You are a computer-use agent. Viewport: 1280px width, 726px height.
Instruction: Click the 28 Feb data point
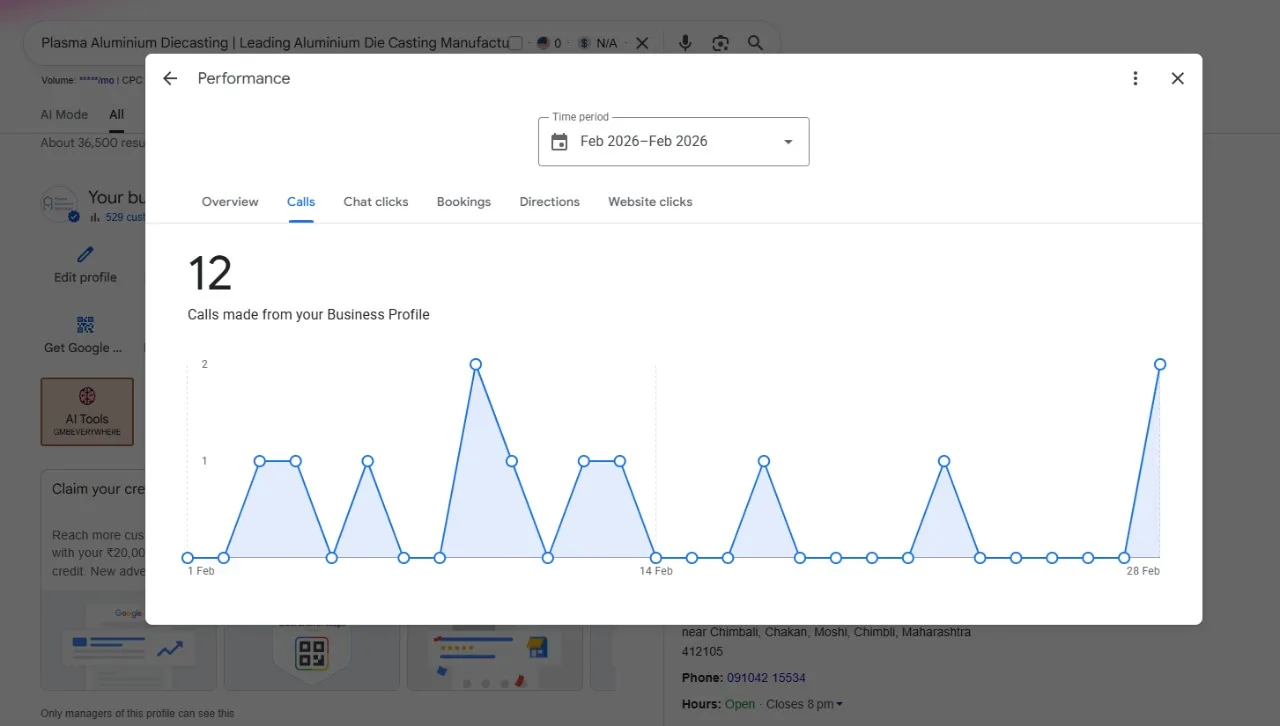pyautogui.click(x=1160, y=364)
